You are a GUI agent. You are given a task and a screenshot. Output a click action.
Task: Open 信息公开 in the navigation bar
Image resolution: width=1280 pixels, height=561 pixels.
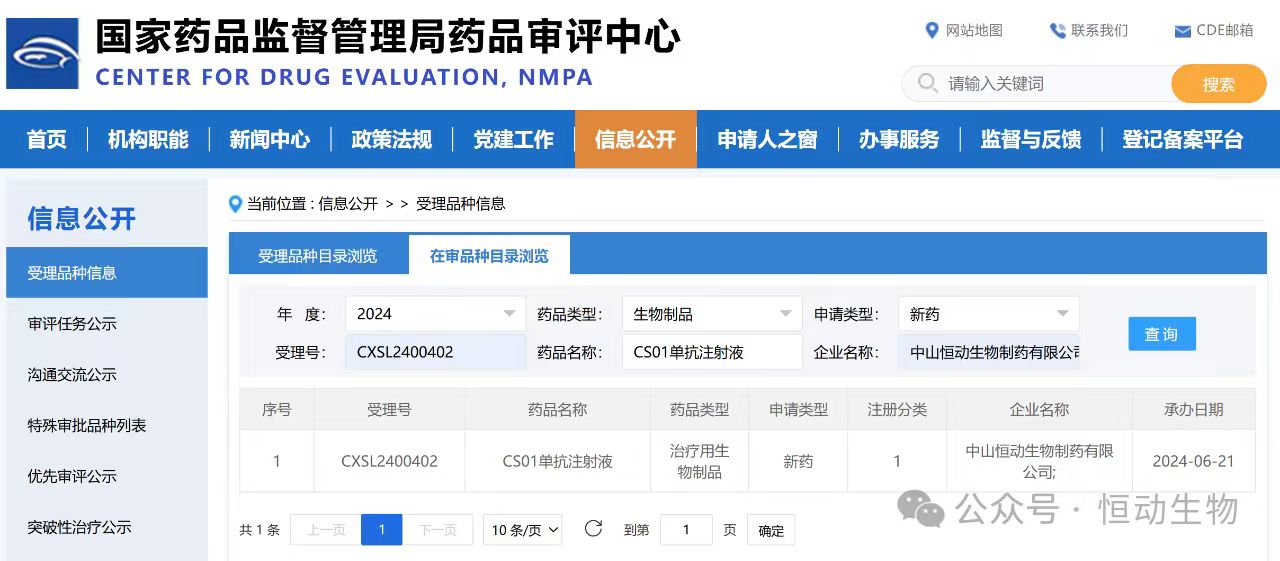(635, 140)
